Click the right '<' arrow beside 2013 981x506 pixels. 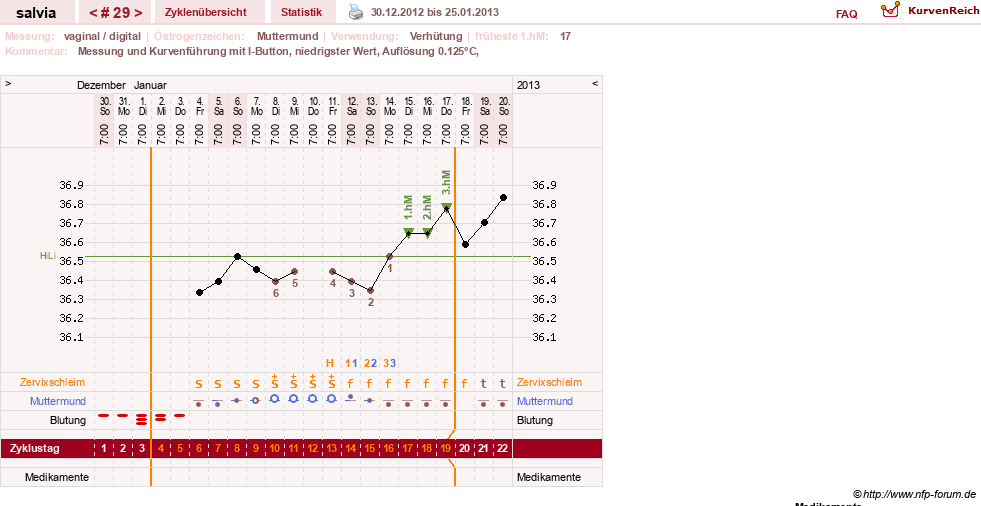pos(595,83)
